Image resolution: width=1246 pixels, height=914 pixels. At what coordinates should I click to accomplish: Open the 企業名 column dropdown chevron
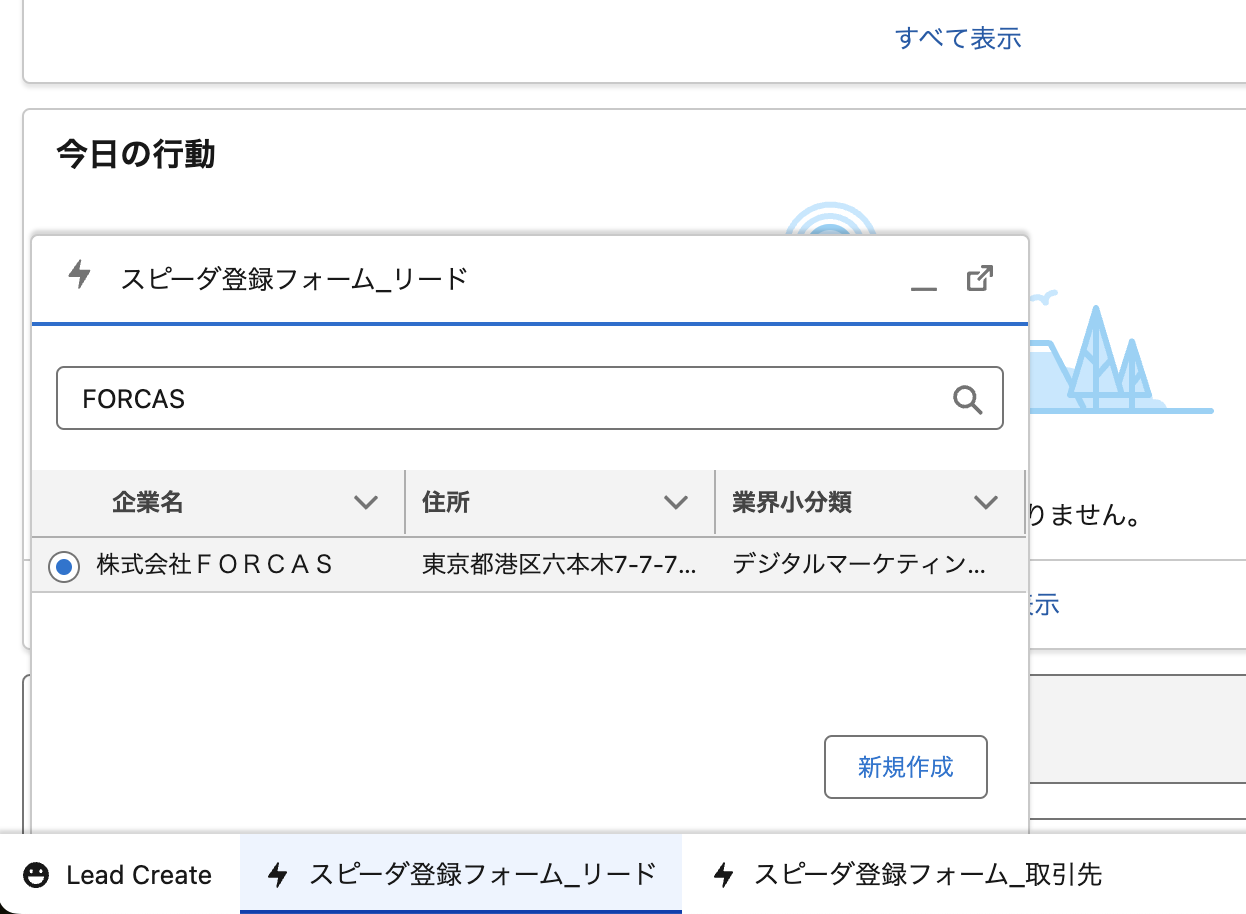click(366, 502)
